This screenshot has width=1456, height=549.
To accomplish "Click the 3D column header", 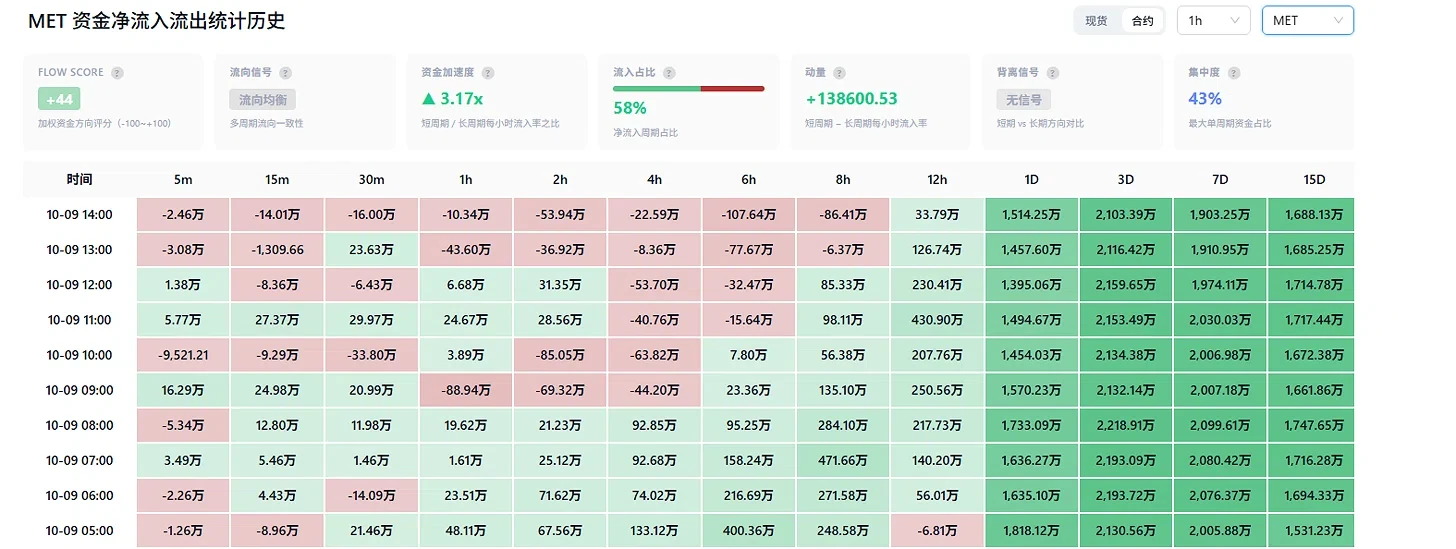I will point(1126,180).
